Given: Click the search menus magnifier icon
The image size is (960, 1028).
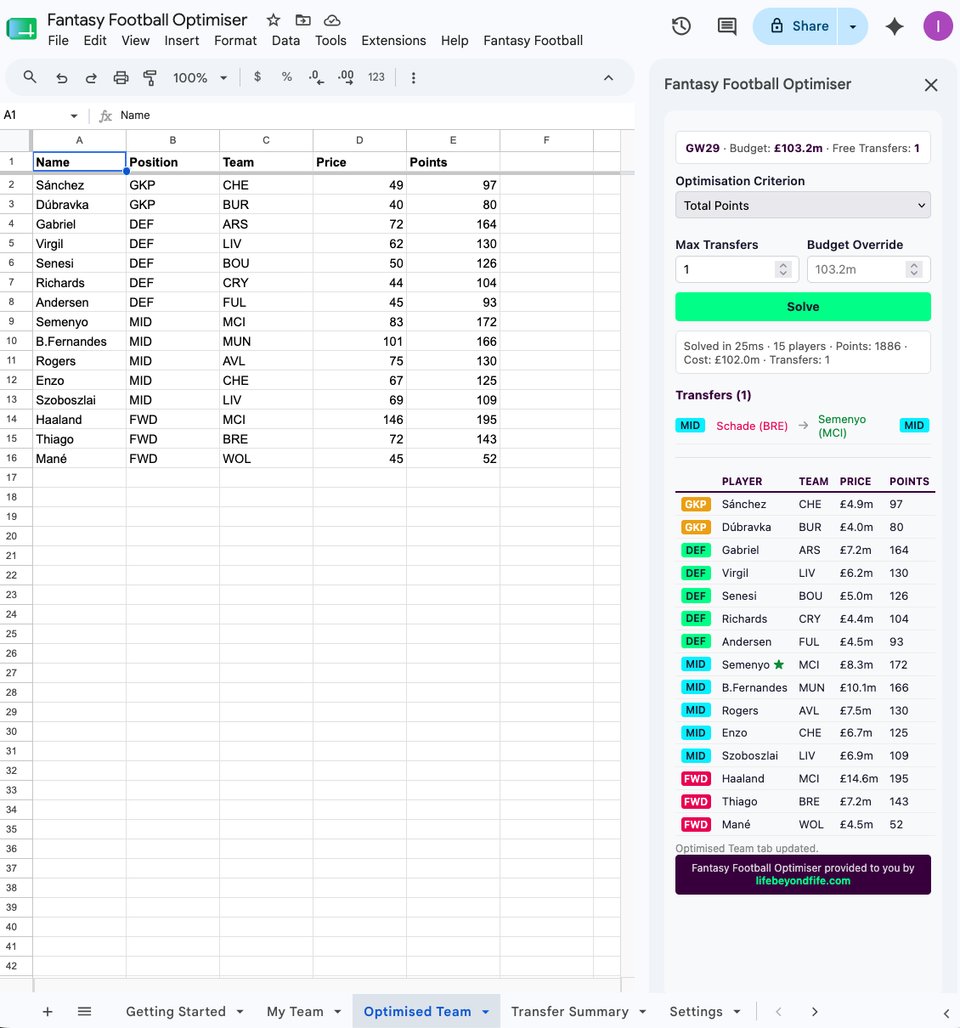Looking at the screenshot, I should pyautogui.click(x=30, y=77).
